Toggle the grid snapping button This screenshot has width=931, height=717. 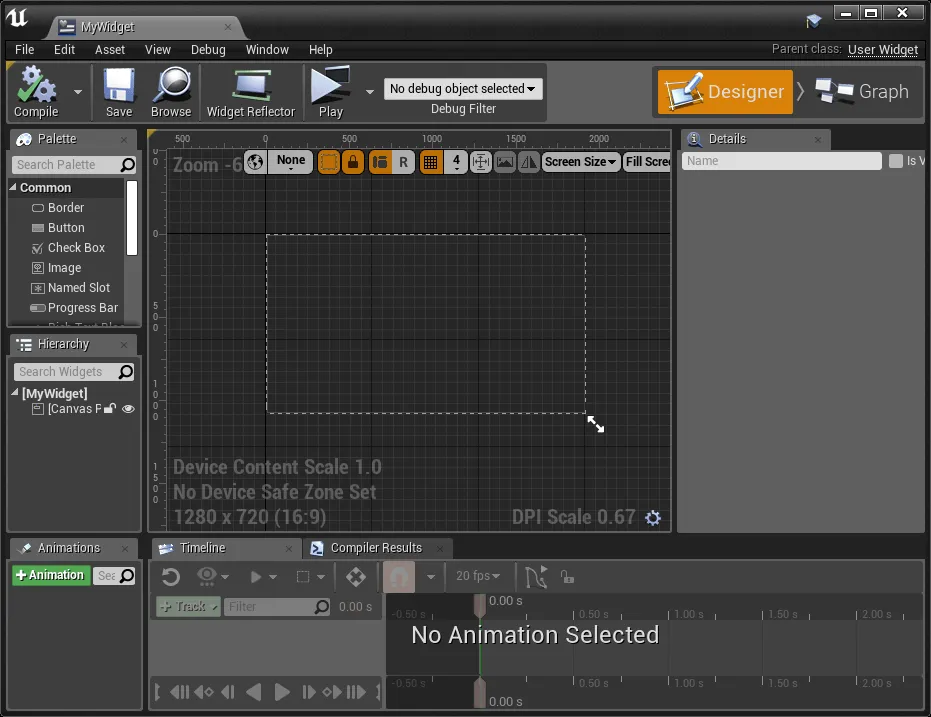pyautogui.click(x=430, y=162)
